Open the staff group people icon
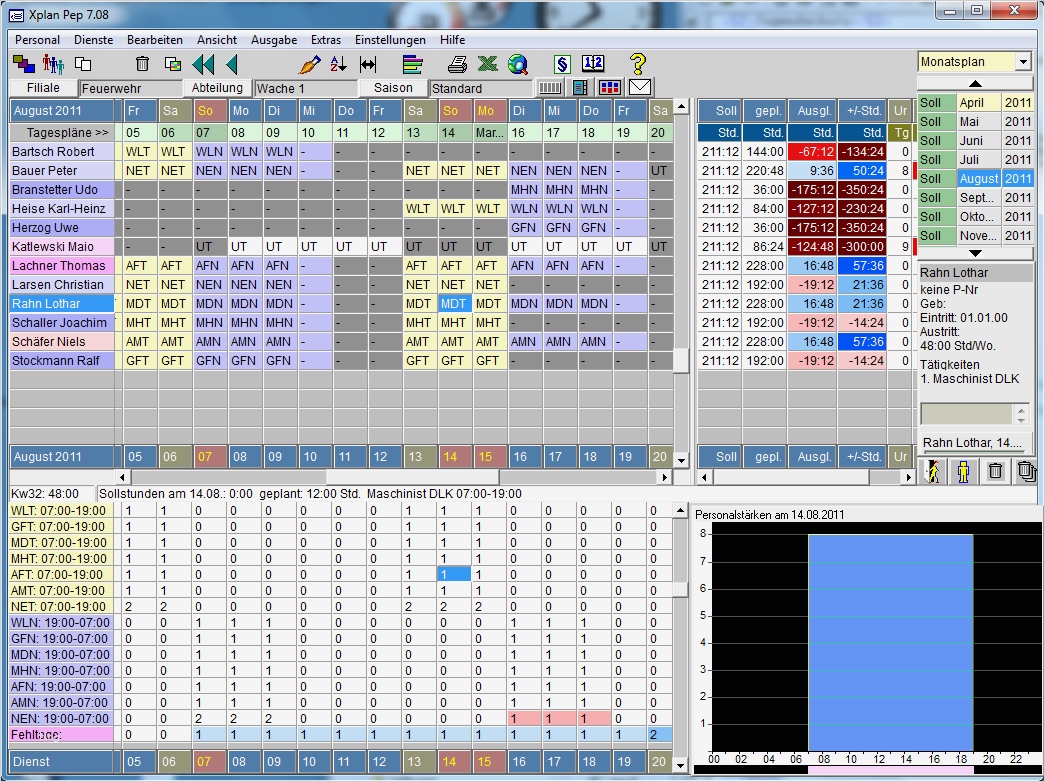The image size is (1045, 782). pyautogui.click(x=53, y=64)
